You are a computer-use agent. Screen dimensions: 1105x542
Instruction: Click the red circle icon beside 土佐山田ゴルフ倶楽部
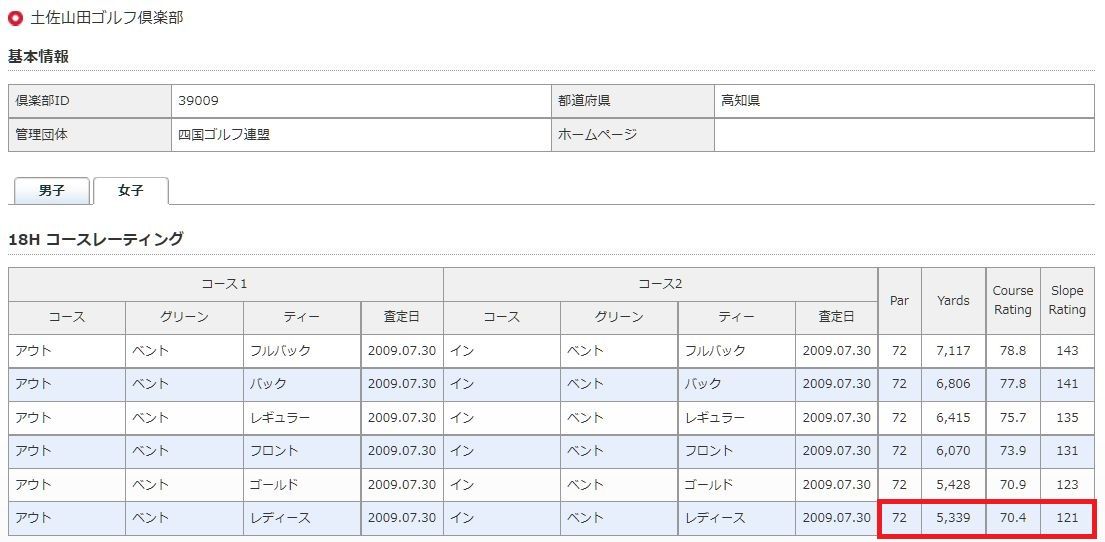pyautogui.click(x=15, y=18)
